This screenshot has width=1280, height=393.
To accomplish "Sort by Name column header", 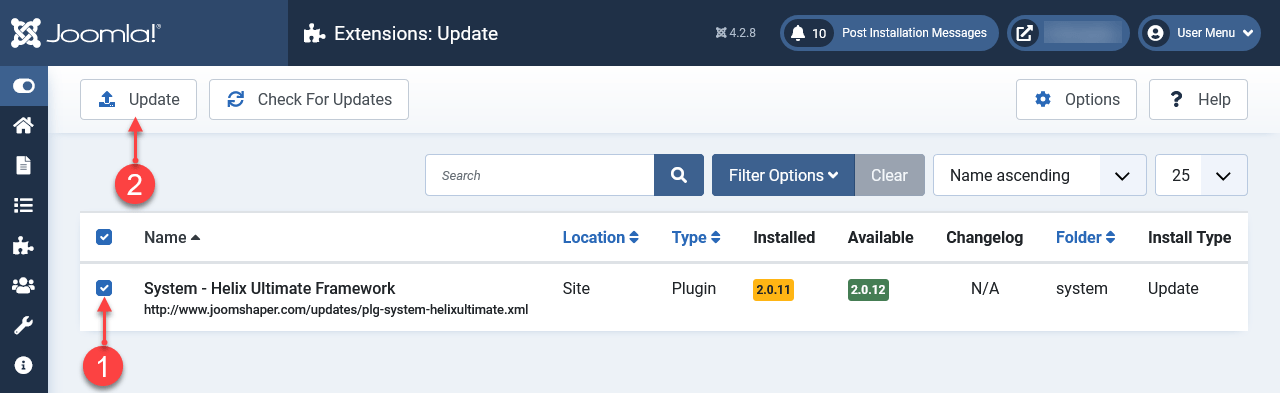I will coord(172,237).
